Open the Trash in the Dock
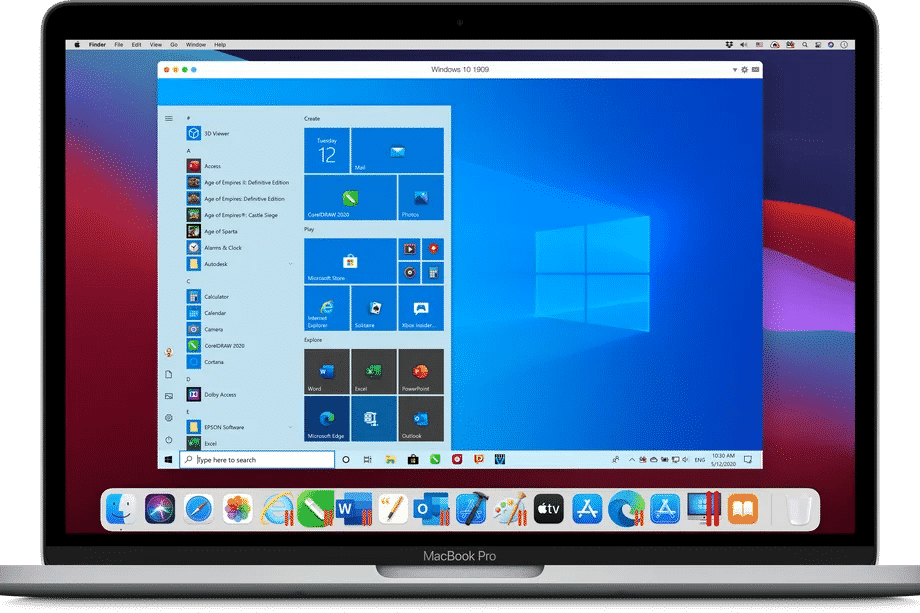920x613 pixels. pos(799,509)
